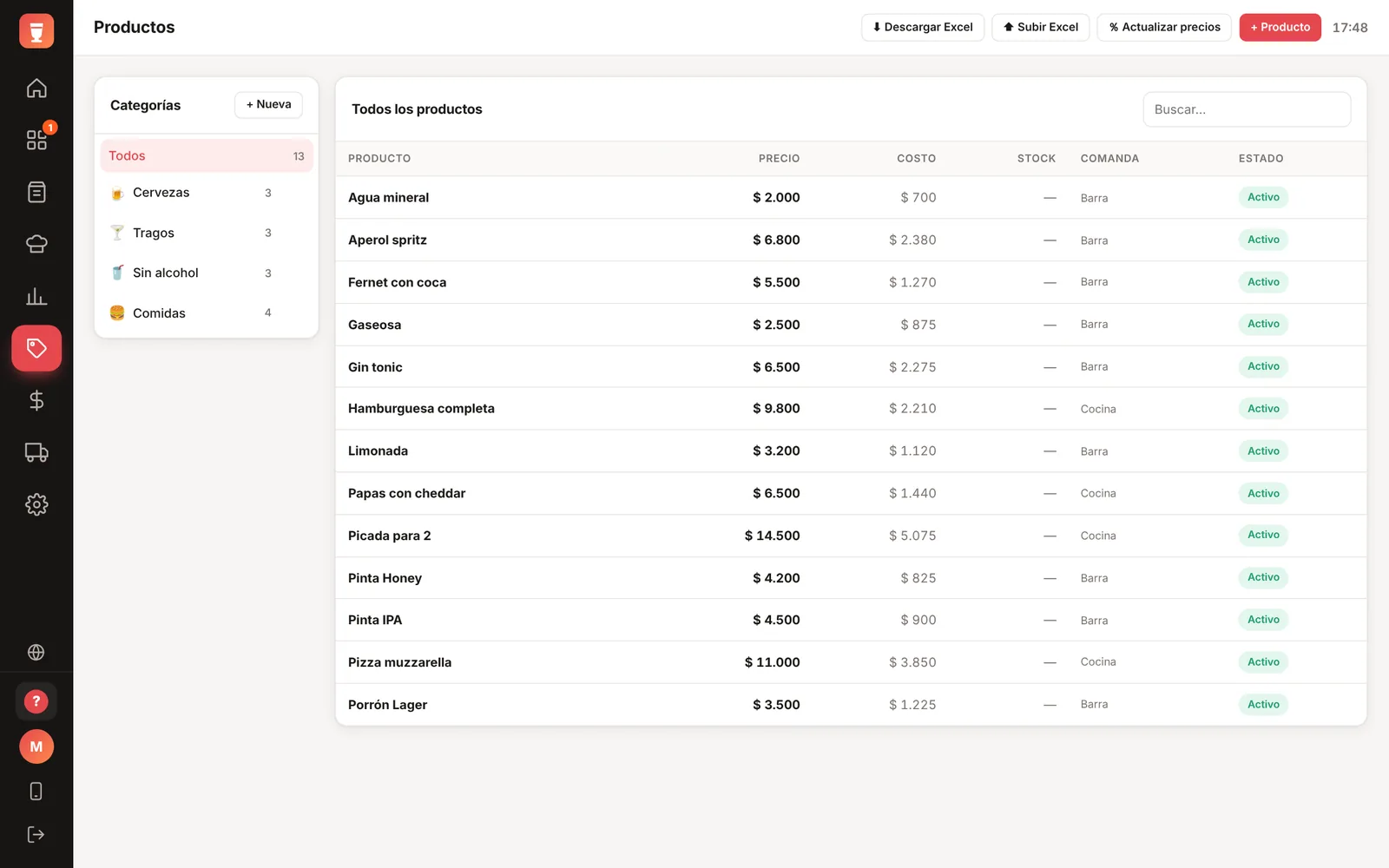
Task: Open the orders receipt icon in sidebar
Action: pos(36,192)
